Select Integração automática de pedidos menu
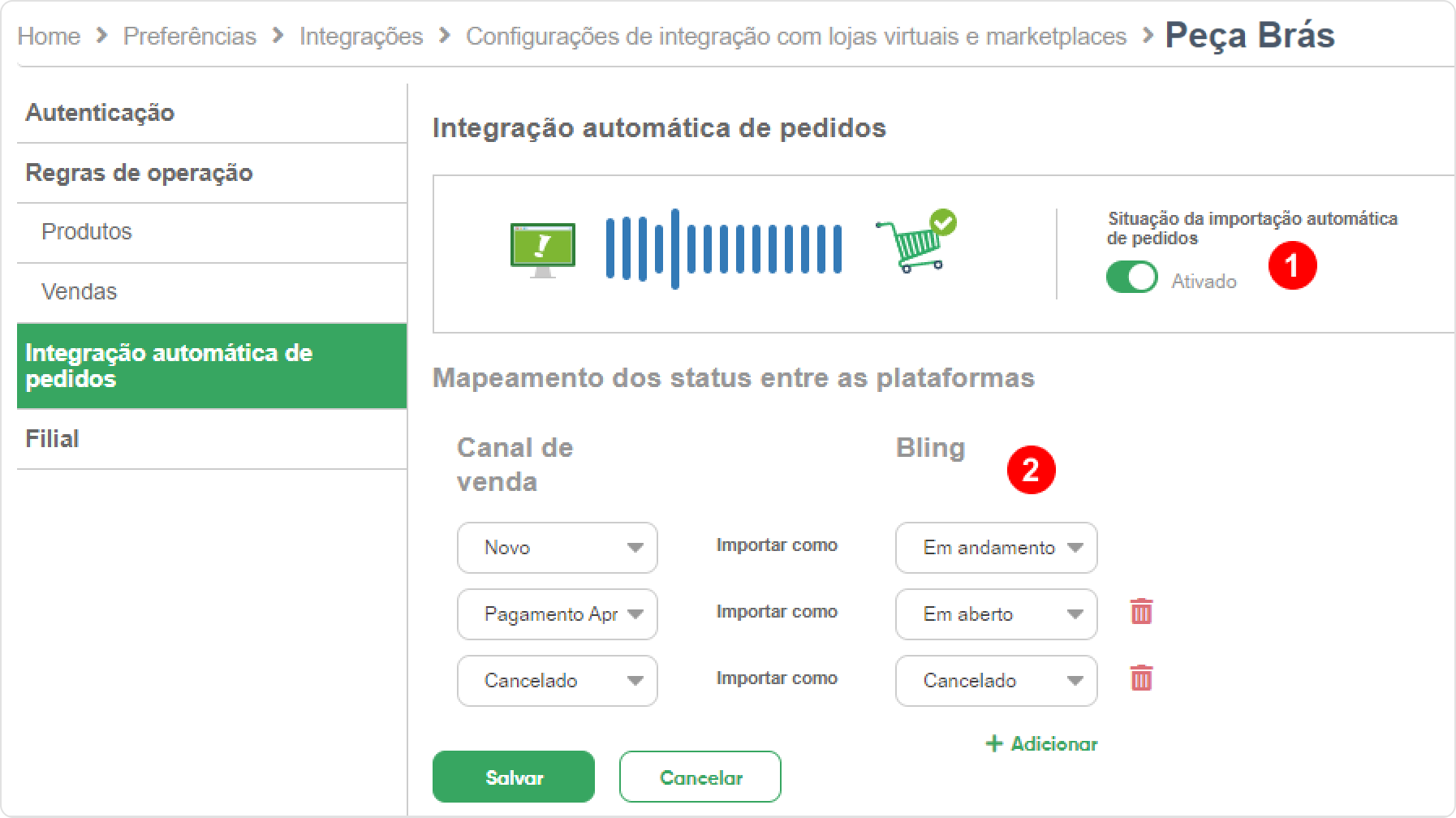 (212, 366)
